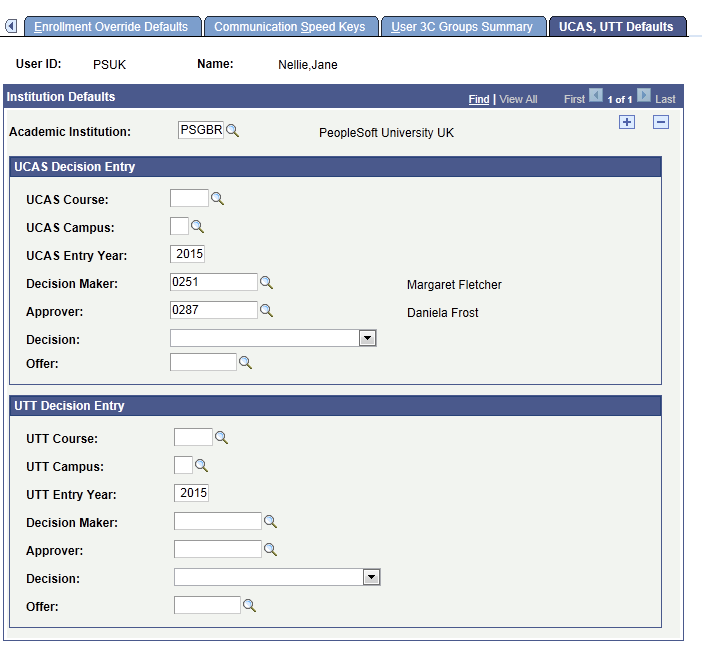Focus UCAS Approver field 0287
702x649 pixels.
coord(214,310)
